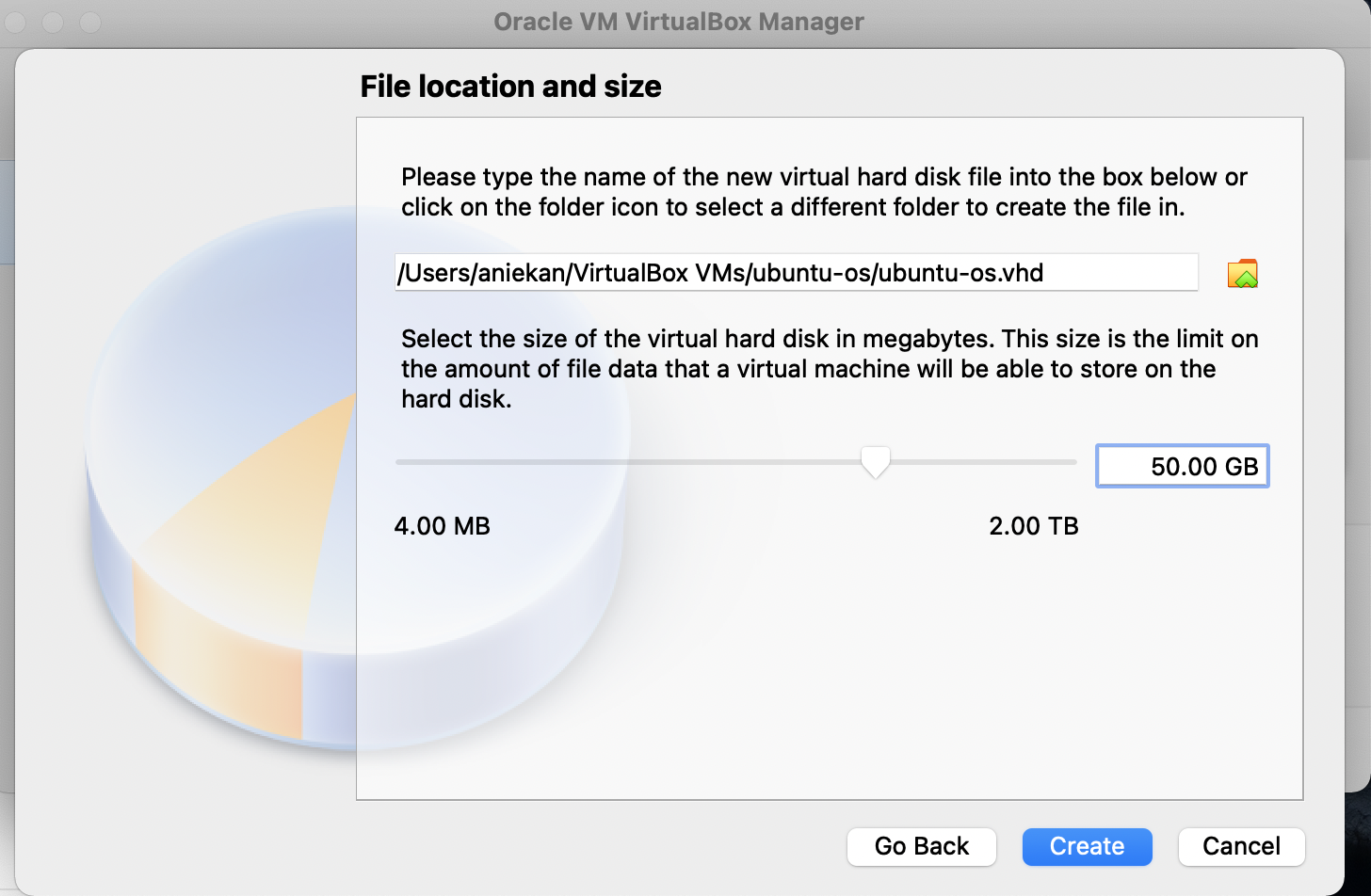
Task: Cancel the disk creation wizard
Action: [1241, 846]
